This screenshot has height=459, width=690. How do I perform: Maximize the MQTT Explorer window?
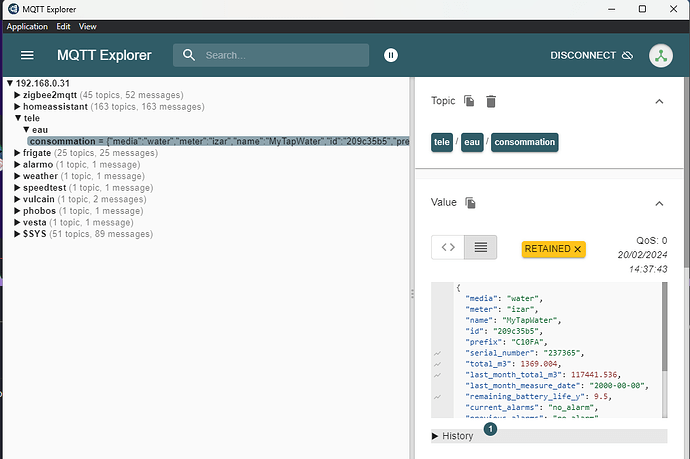(642, 9)
